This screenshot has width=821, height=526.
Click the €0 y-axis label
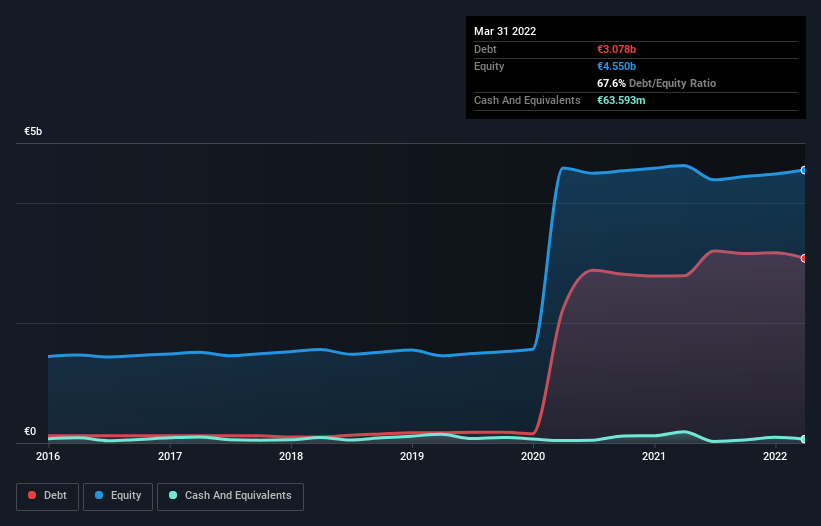30,431
